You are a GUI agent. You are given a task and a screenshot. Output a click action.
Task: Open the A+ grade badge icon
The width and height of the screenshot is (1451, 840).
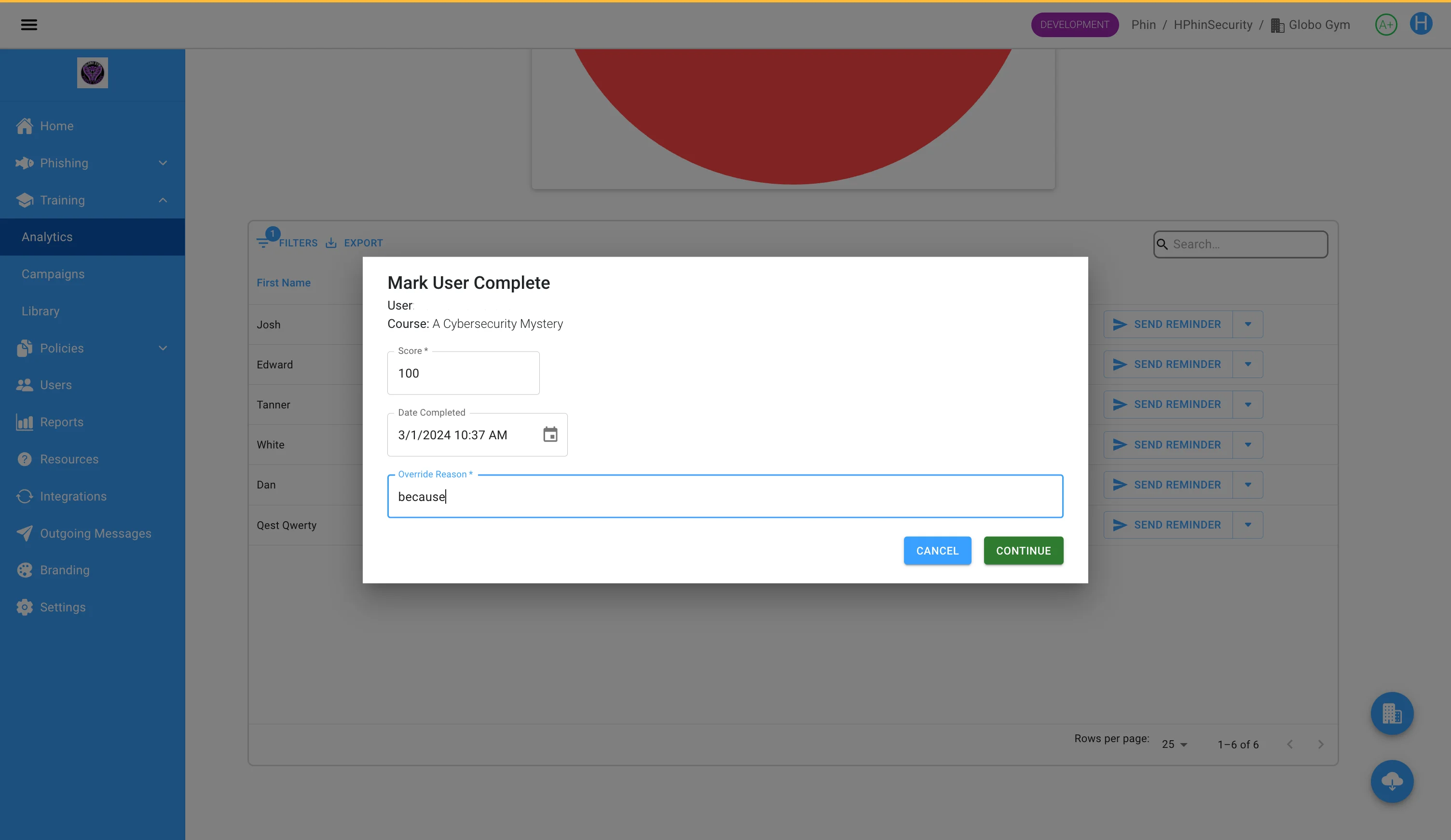(x=1385, y=25)
